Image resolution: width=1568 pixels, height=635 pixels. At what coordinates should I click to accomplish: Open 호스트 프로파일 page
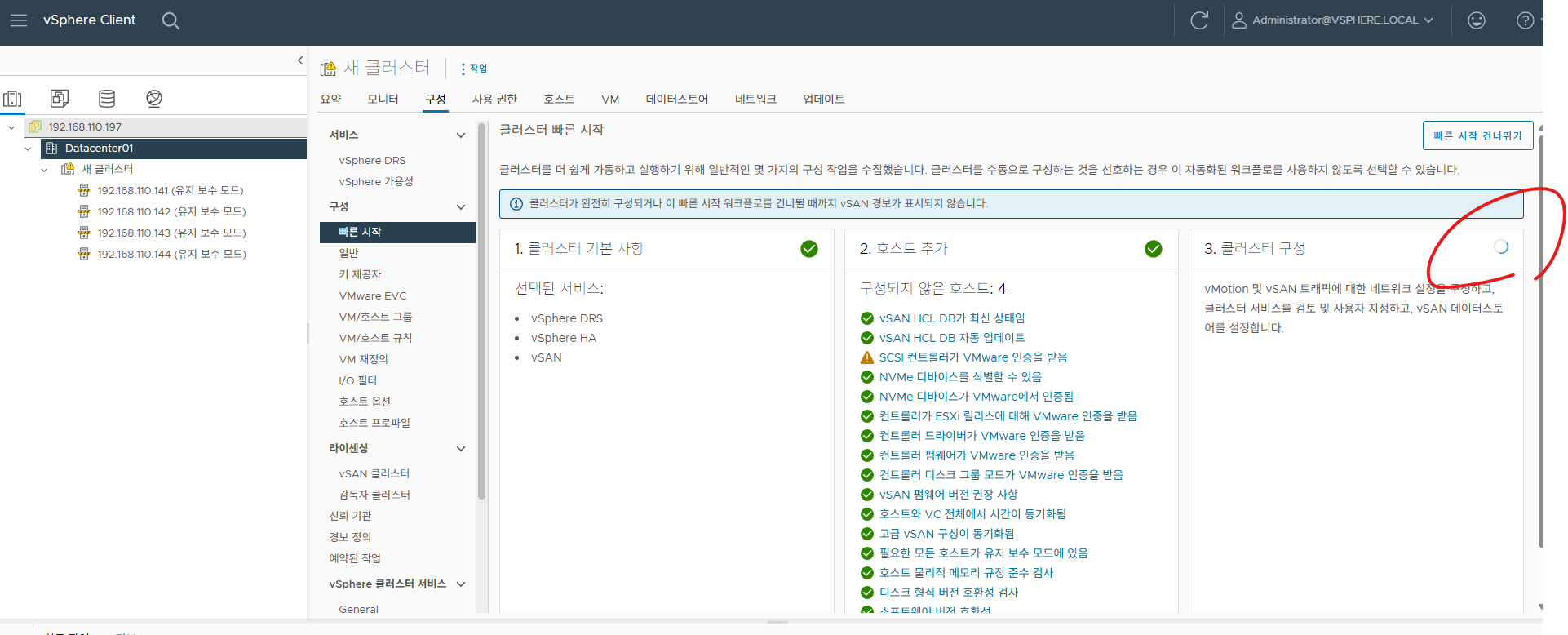[x=374, y=424]
